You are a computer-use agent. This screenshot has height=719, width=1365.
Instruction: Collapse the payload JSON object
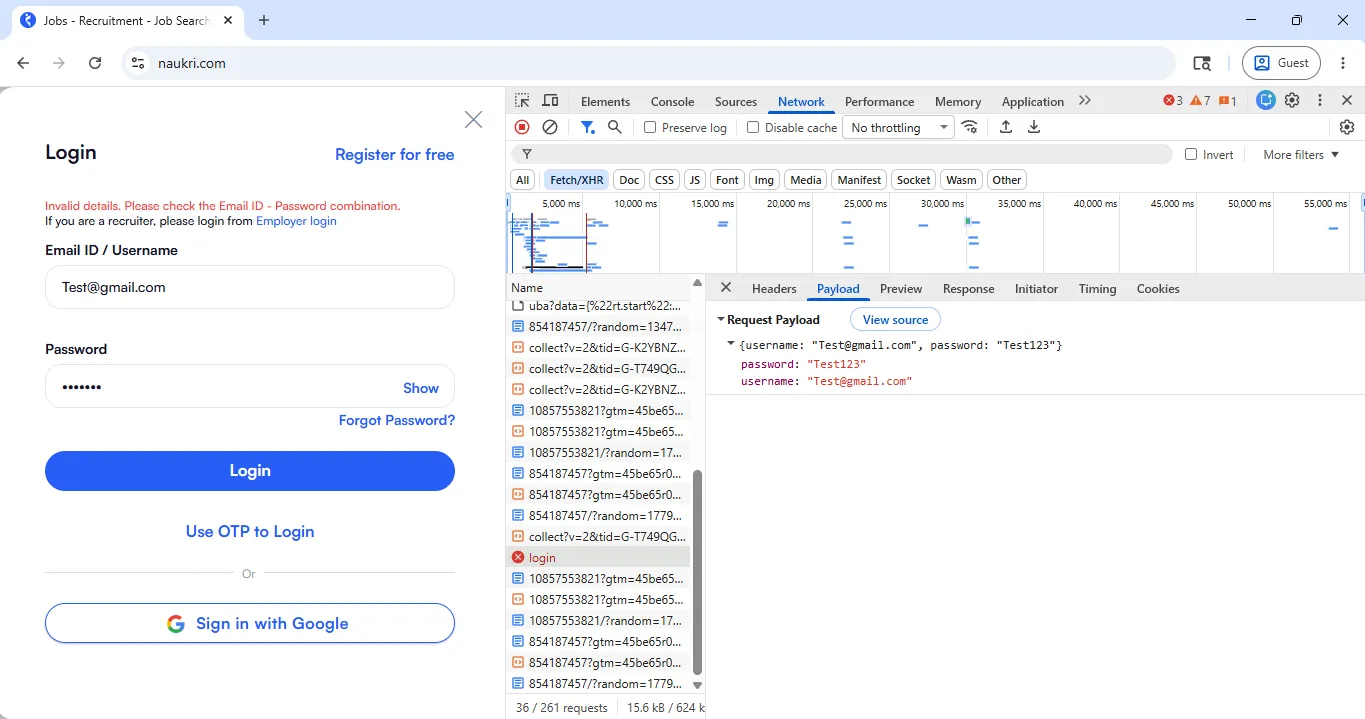[731, 344]
